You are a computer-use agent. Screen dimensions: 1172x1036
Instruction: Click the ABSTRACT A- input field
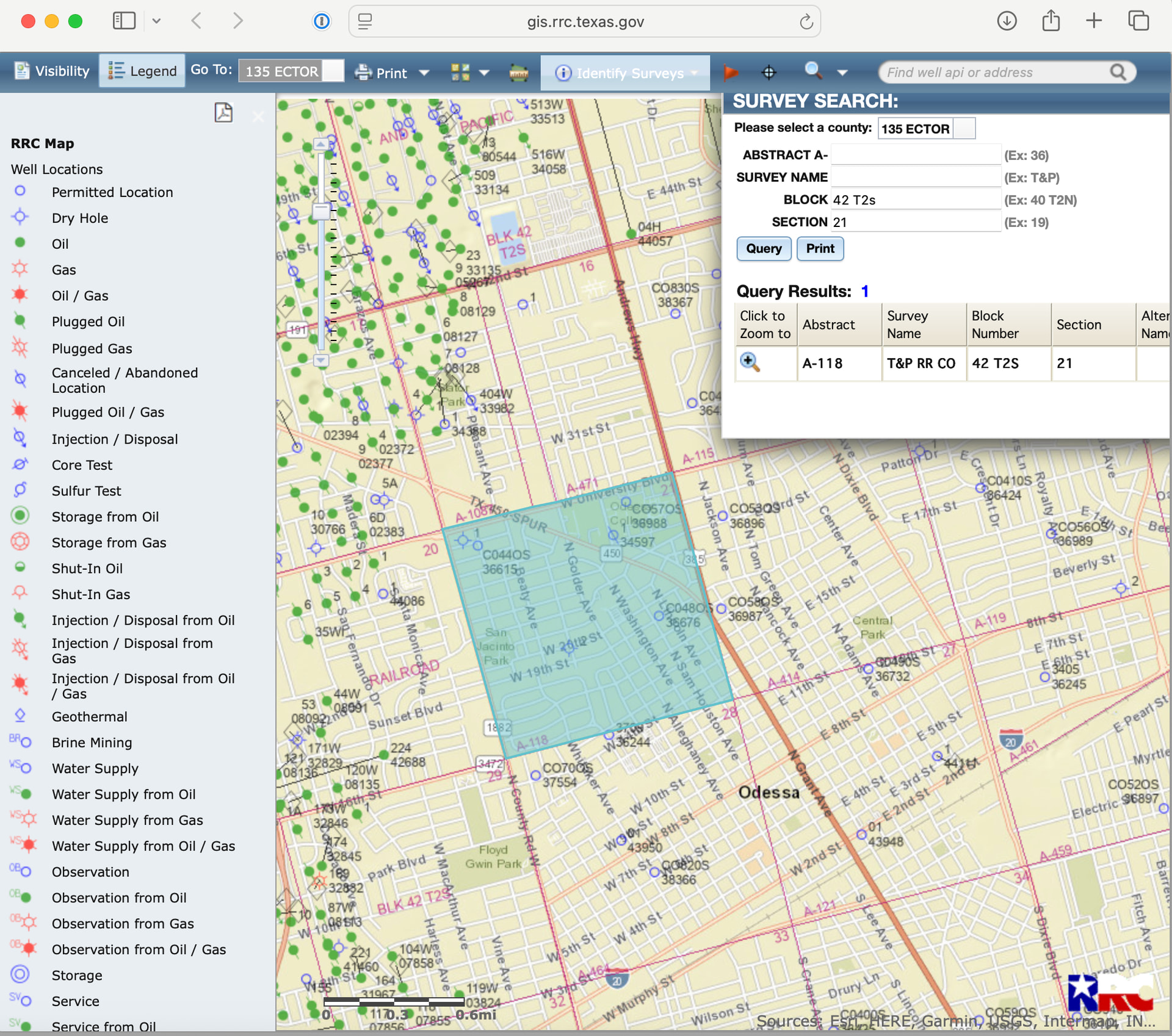915,155
